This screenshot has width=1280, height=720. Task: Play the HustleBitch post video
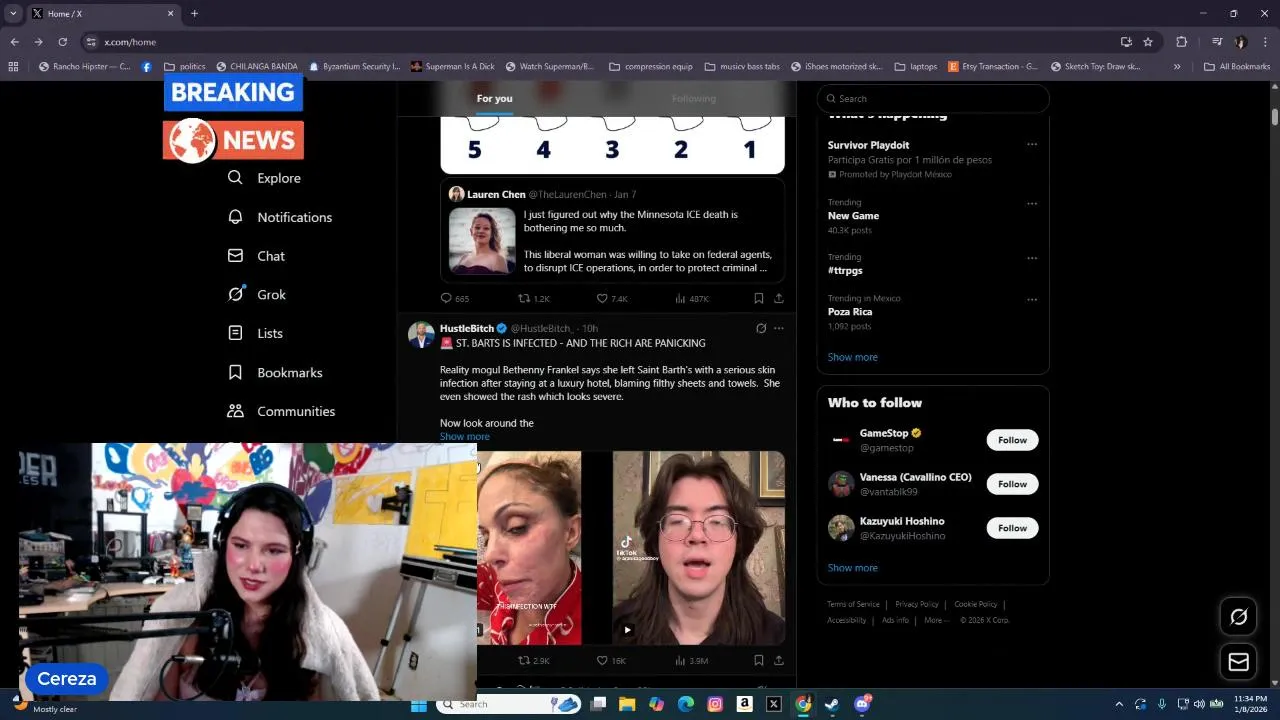(x=627, y=630)
